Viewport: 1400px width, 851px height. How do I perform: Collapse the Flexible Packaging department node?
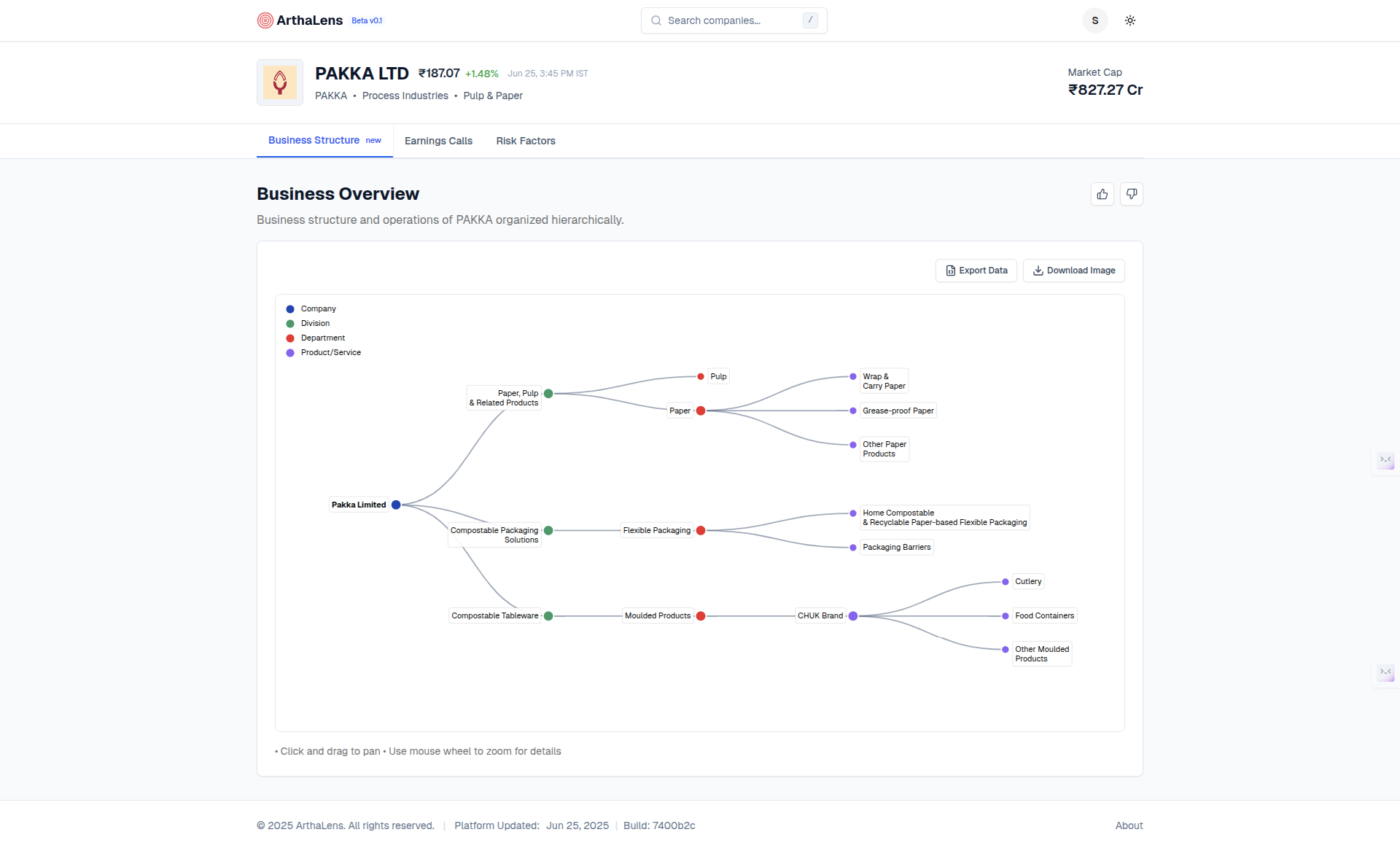(x=701, y=531)
